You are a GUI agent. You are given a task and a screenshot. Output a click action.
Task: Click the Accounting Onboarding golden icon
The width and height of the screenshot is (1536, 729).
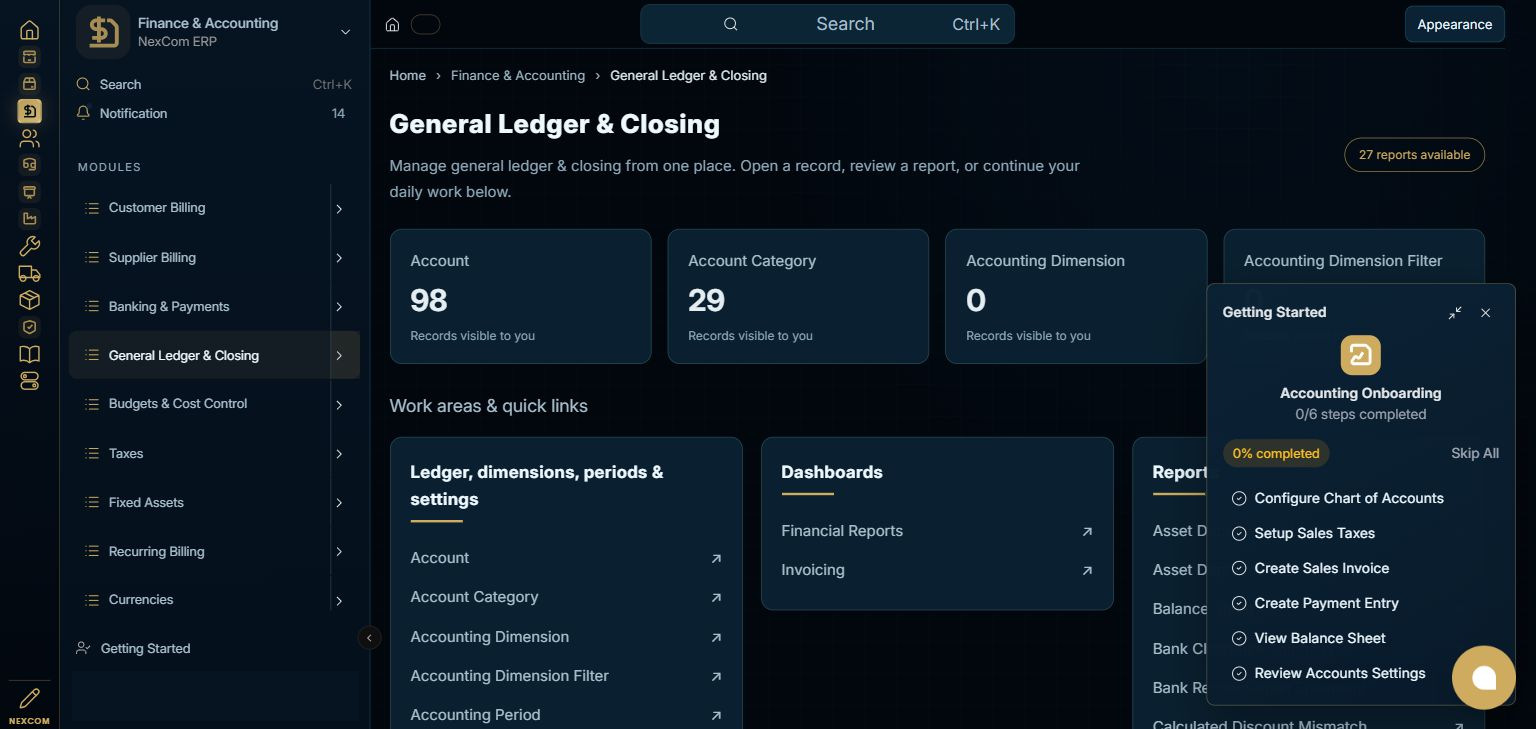click(1360, 355)
